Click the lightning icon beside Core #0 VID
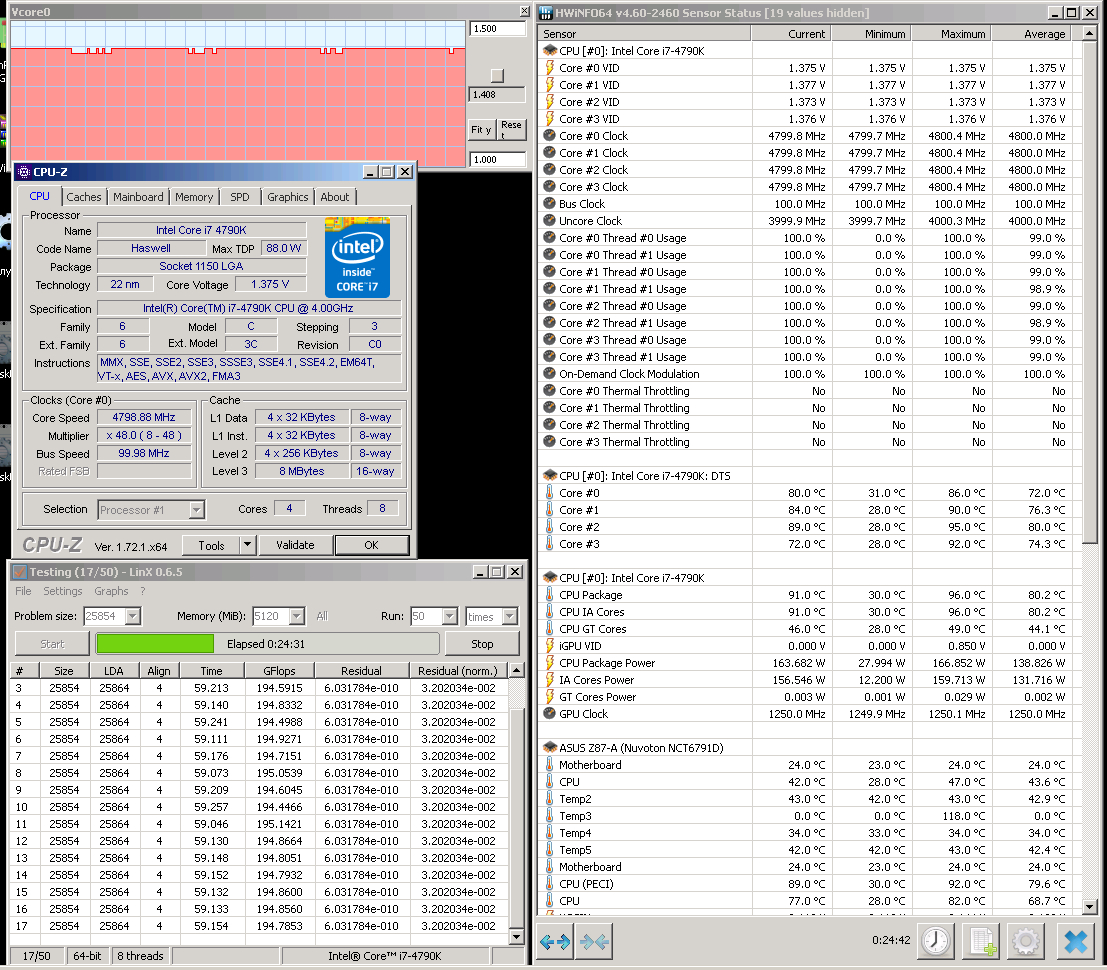 [x=550, y=68]
